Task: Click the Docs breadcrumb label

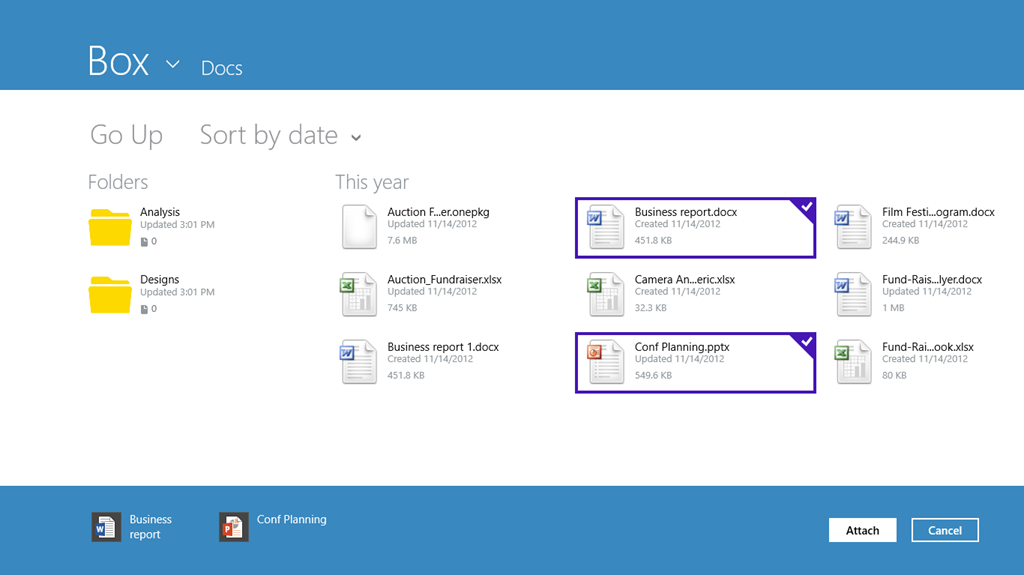Action: [221, 68]
